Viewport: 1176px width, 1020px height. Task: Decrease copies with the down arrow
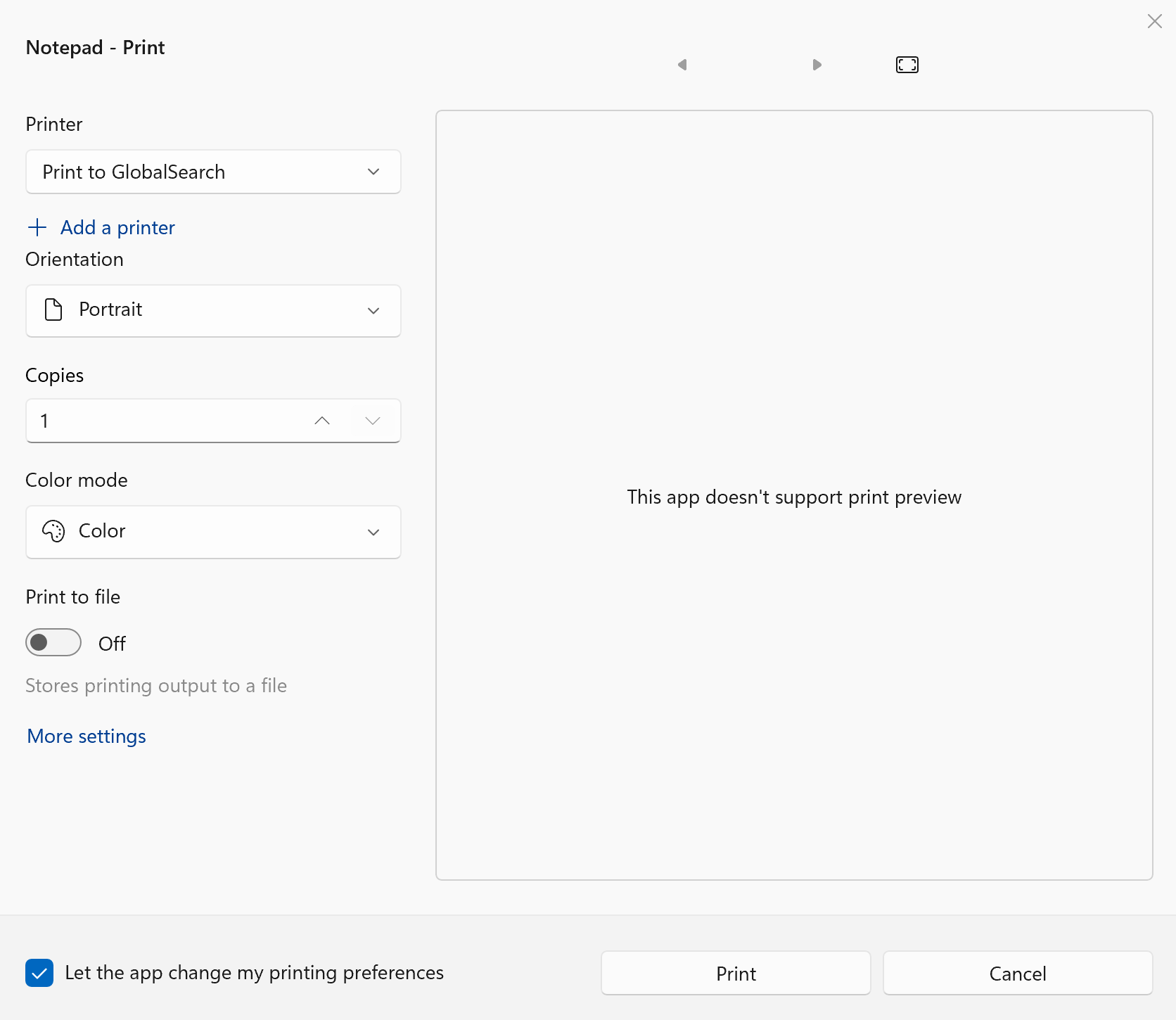(x=373, y=421)
